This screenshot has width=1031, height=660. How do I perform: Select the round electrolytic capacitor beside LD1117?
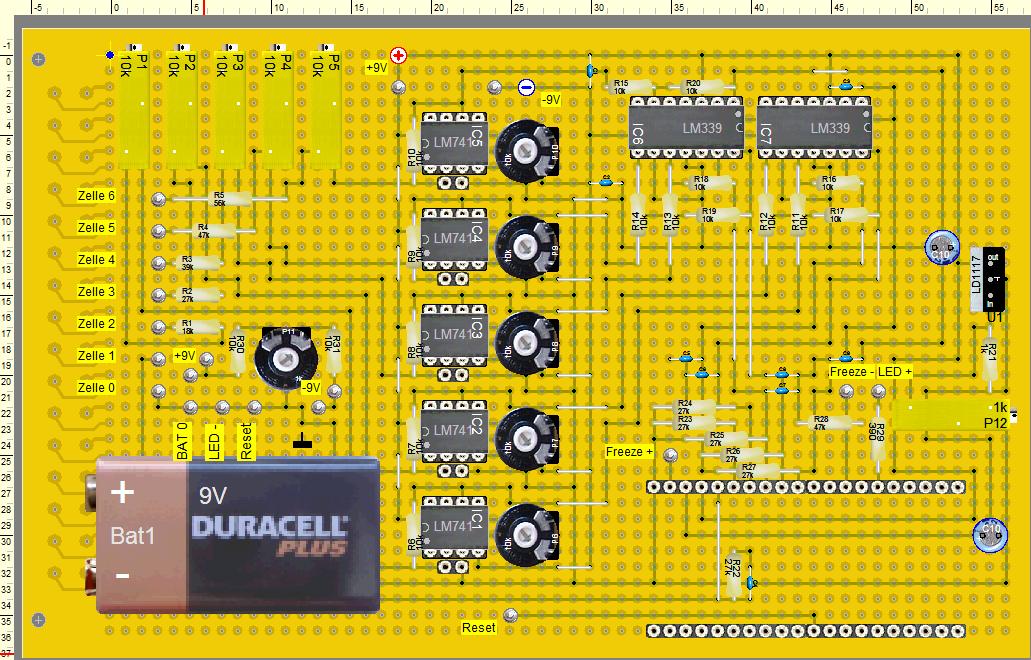point(942,247)
